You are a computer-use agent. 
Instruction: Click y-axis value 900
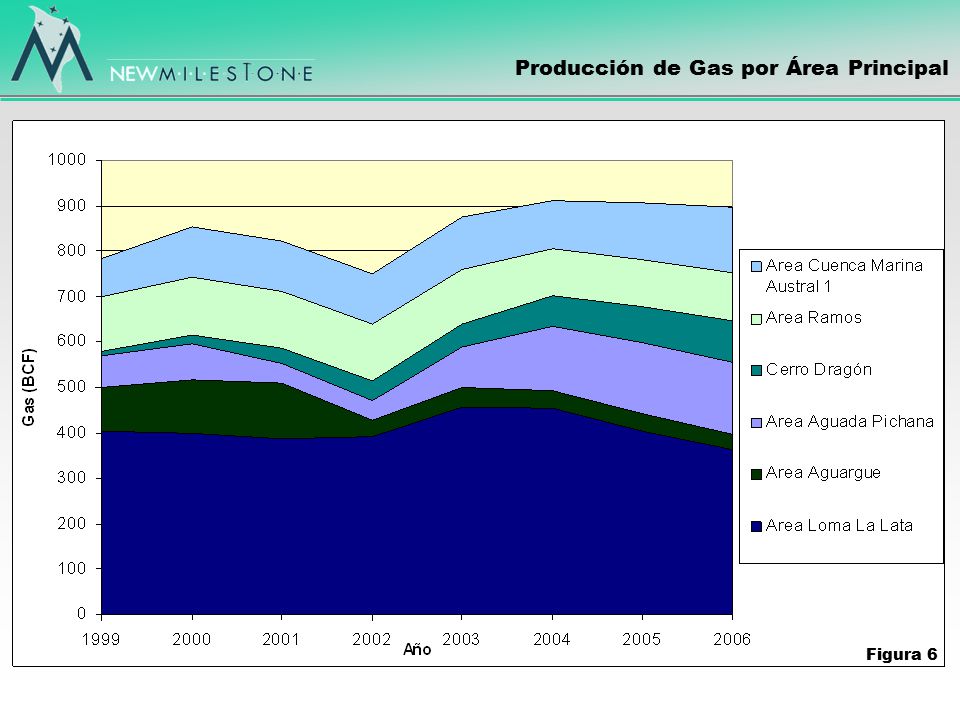[72, 206]
